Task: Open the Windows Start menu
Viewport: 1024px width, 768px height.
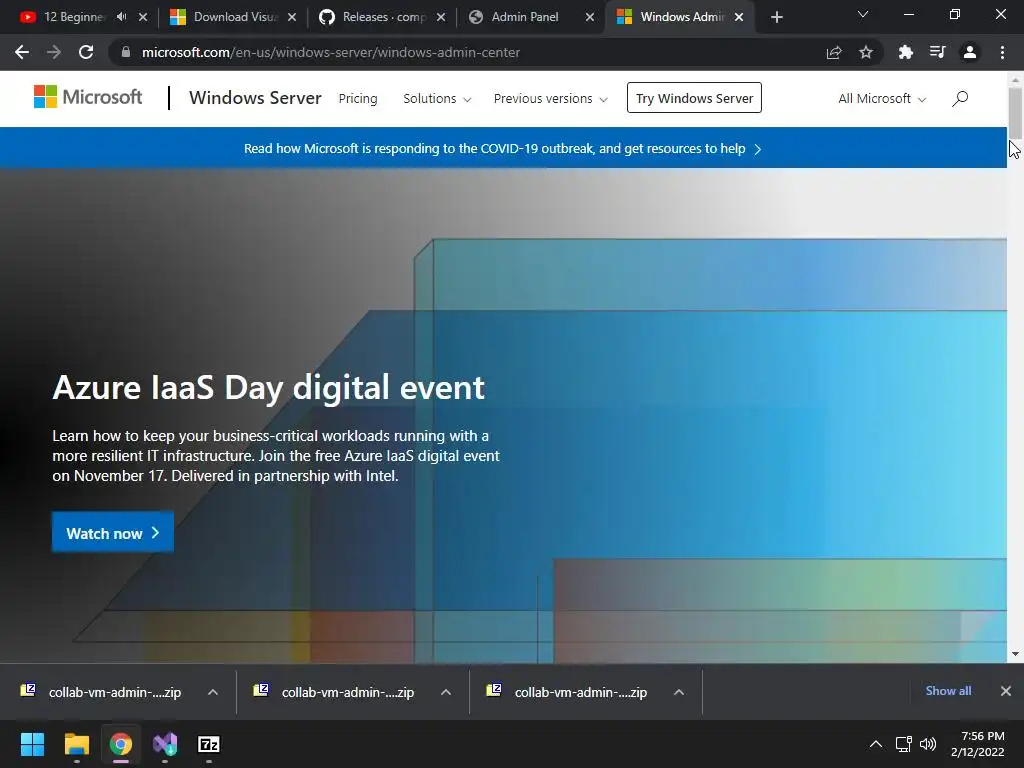Action: (32, 744)
